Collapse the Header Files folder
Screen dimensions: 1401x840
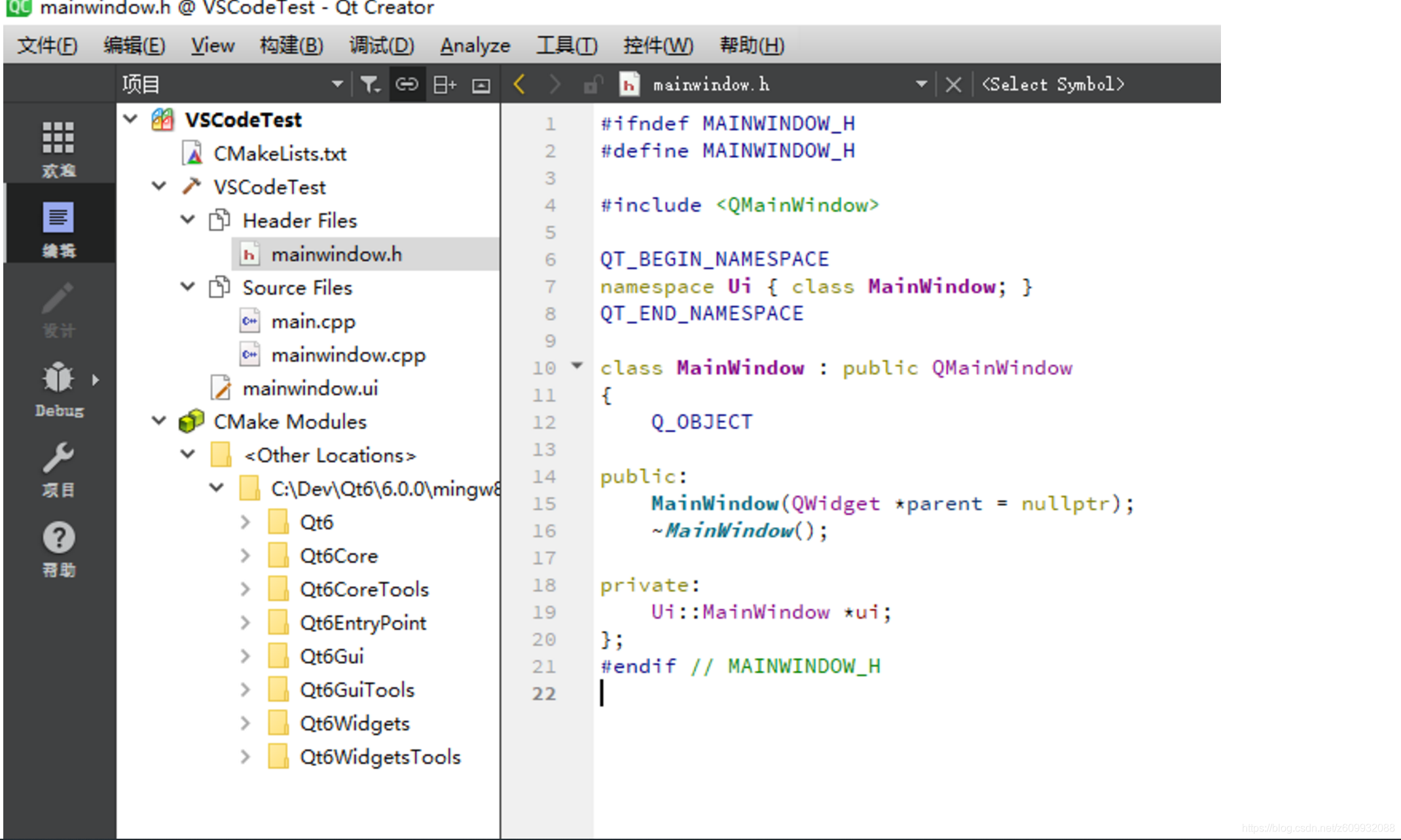(x=188, y=220)
